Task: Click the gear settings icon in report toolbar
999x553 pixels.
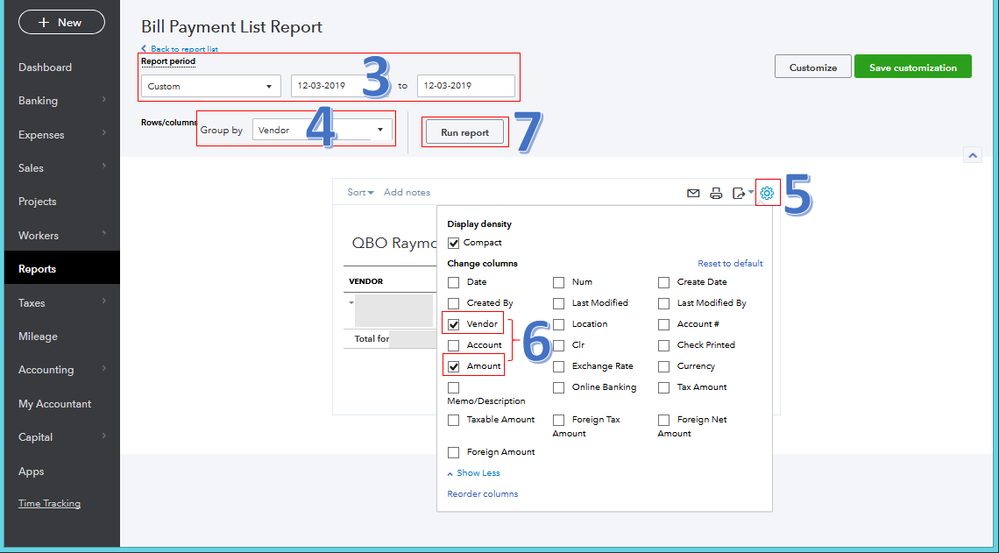Action: coord(767,192)
